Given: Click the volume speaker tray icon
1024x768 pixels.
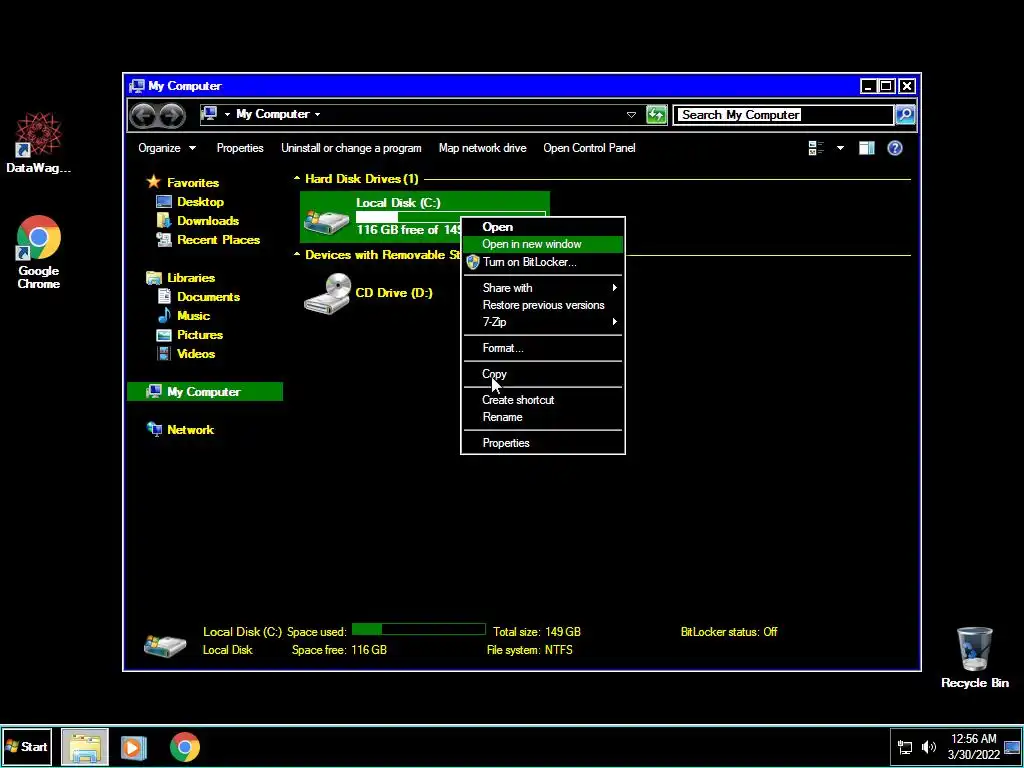Looking at the screenshot, I should [x=928, y=747].
